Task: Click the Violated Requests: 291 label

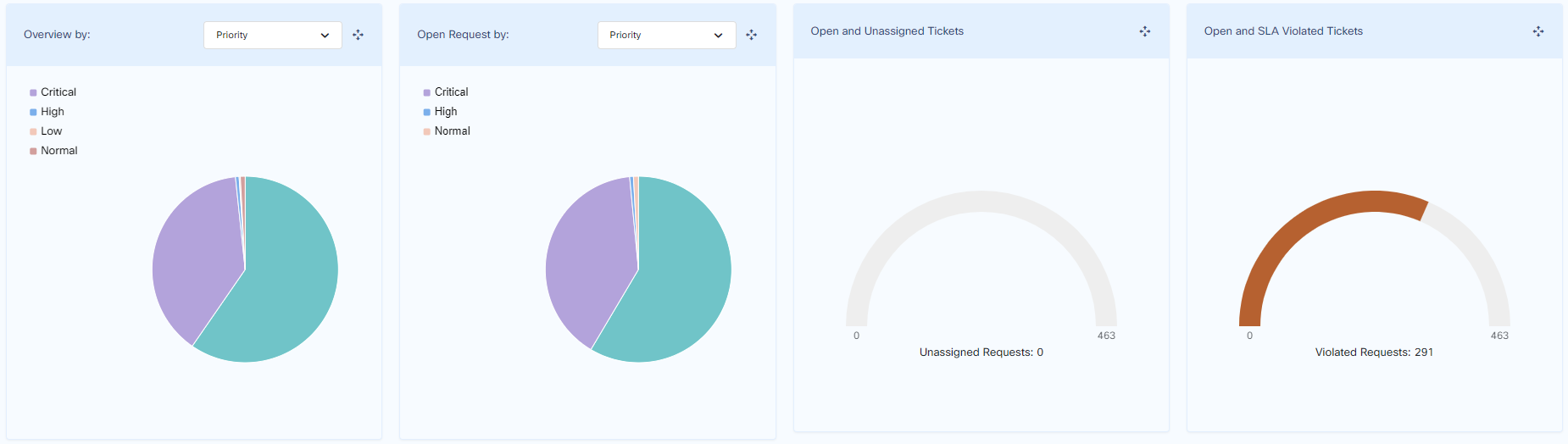Action: coord(1374,352)
